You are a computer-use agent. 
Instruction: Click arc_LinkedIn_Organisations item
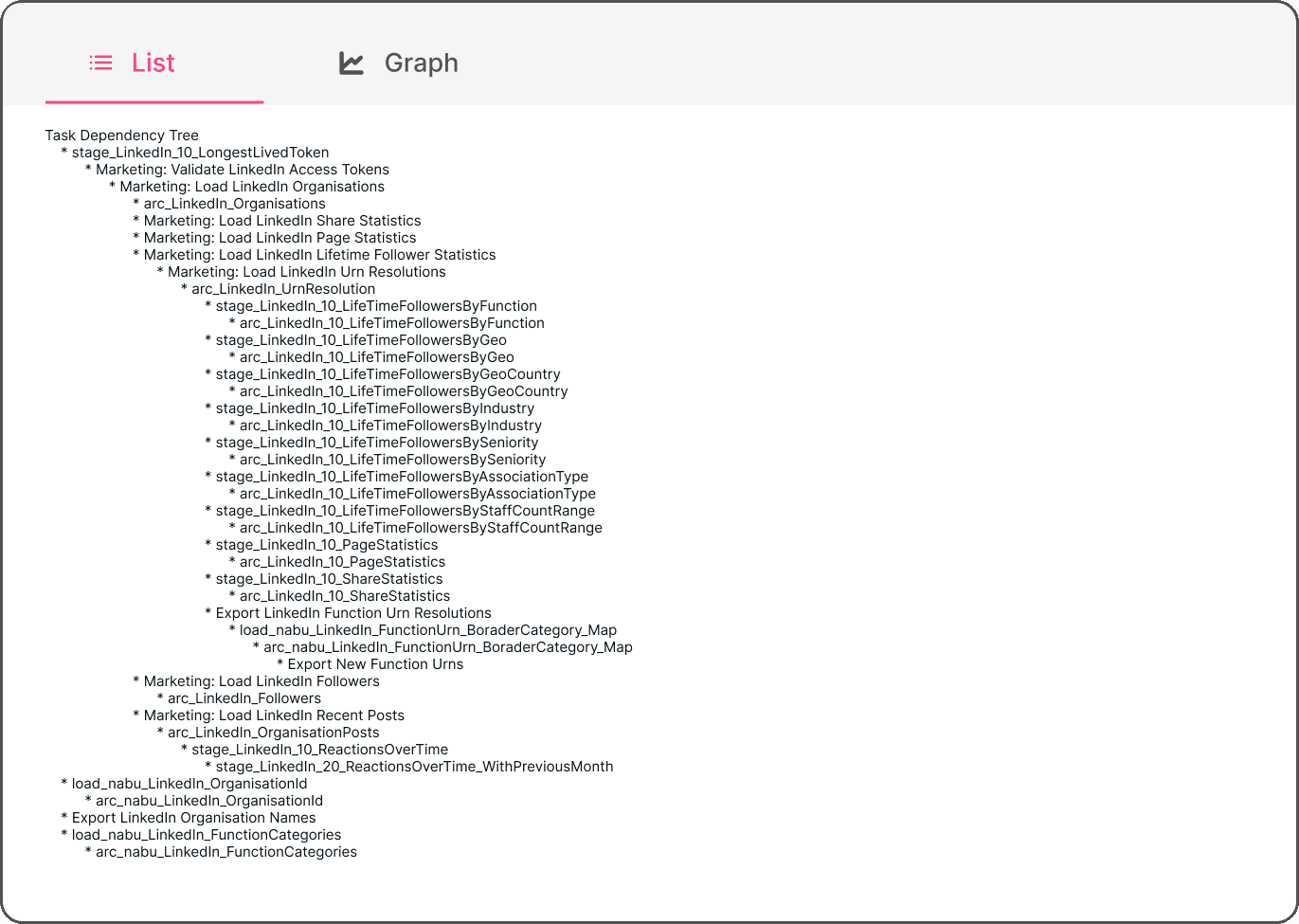tap(234, 204)
